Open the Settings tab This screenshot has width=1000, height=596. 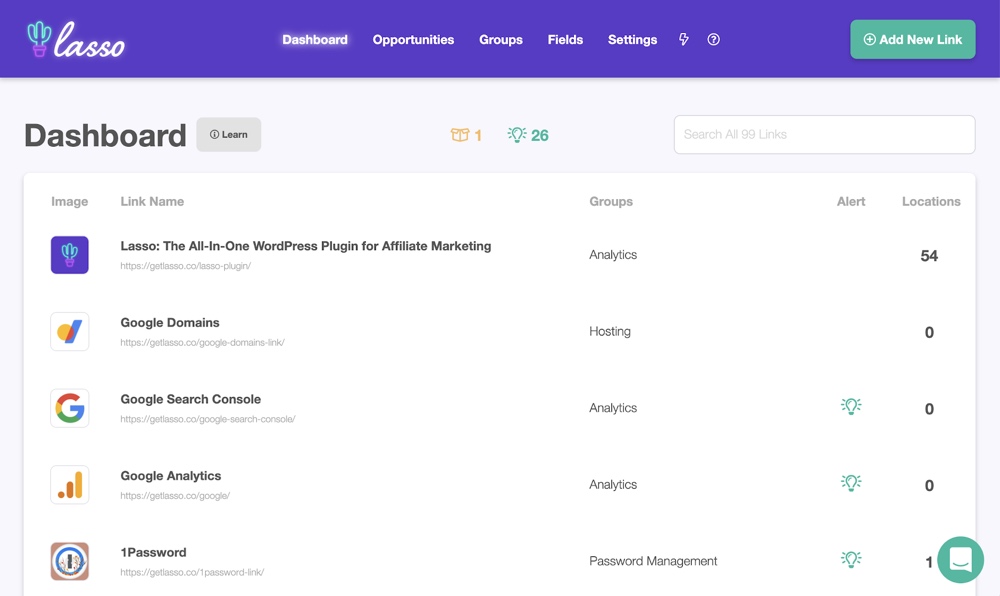click(x=632, y=40)
